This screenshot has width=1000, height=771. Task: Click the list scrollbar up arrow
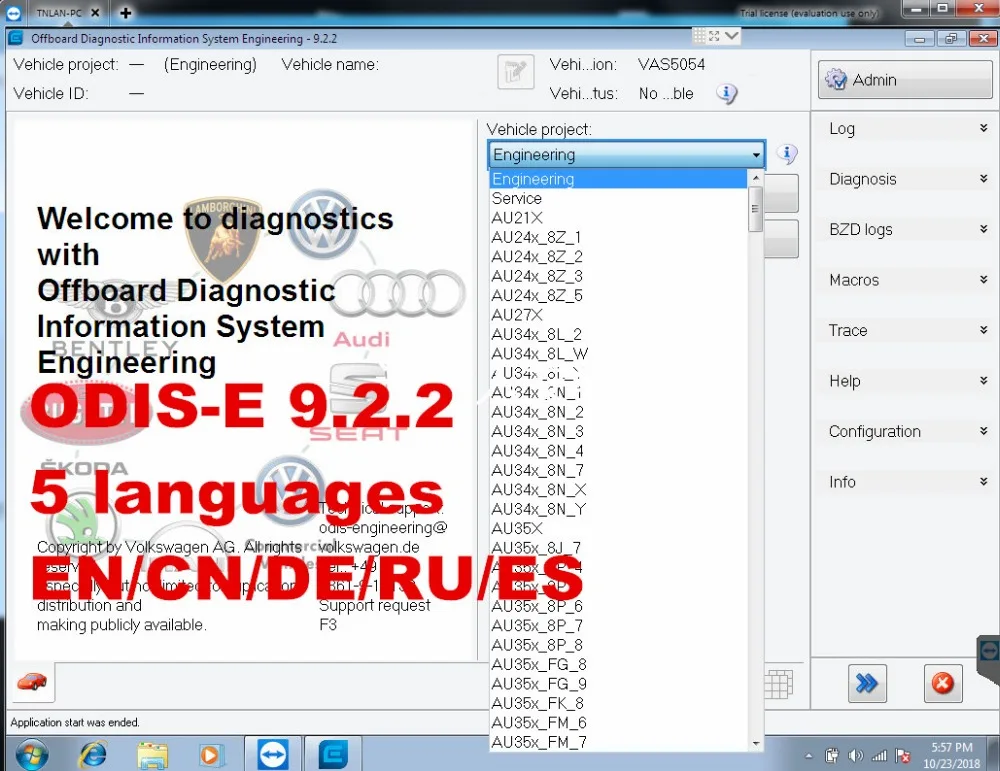(x=756, y=178)
